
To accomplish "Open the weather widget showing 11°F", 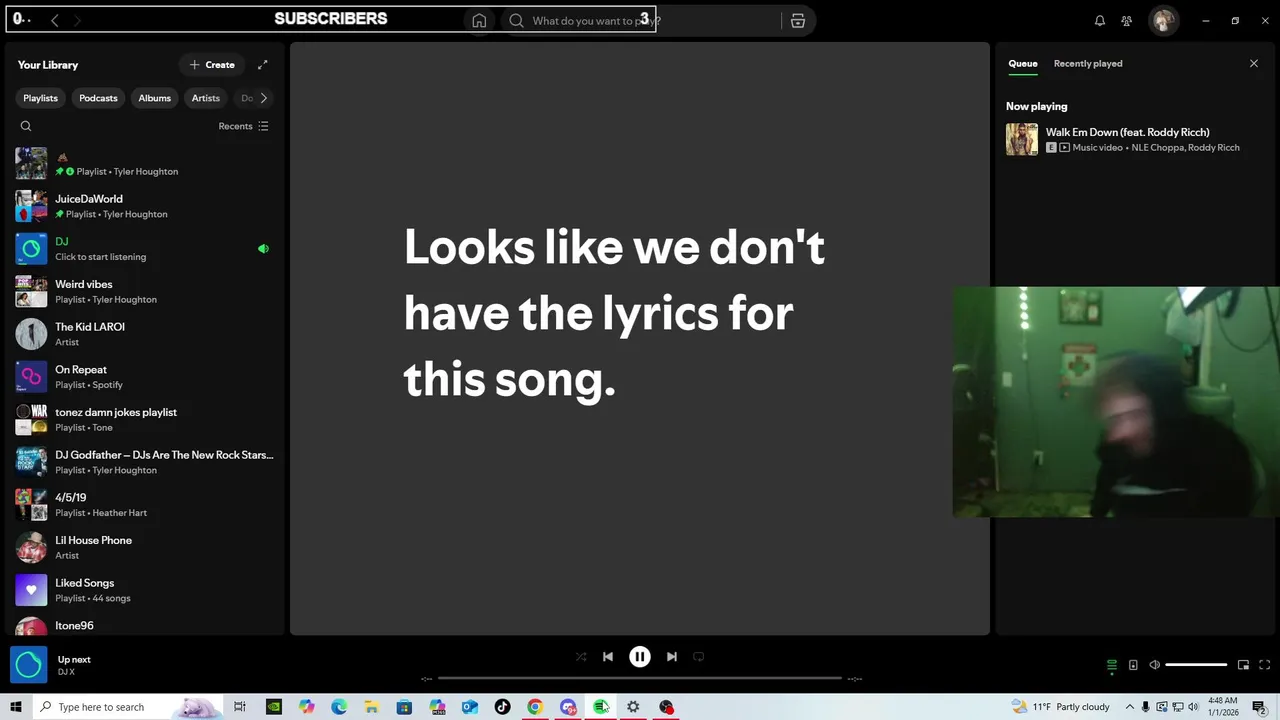I will coord(1062,707).
